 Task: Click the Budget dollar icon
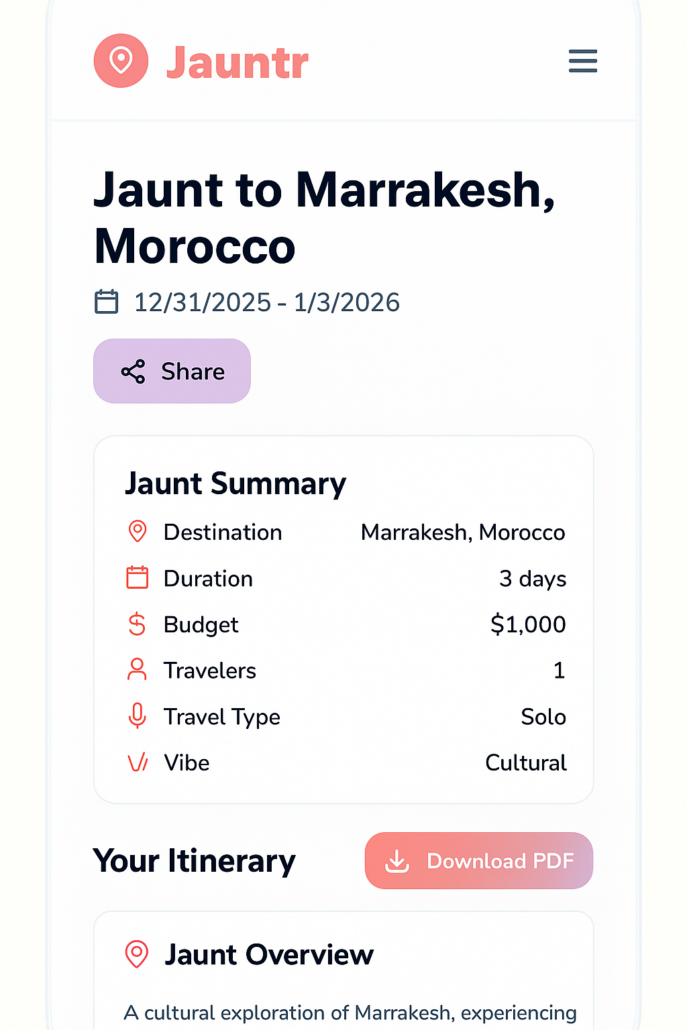pos(138,624)
